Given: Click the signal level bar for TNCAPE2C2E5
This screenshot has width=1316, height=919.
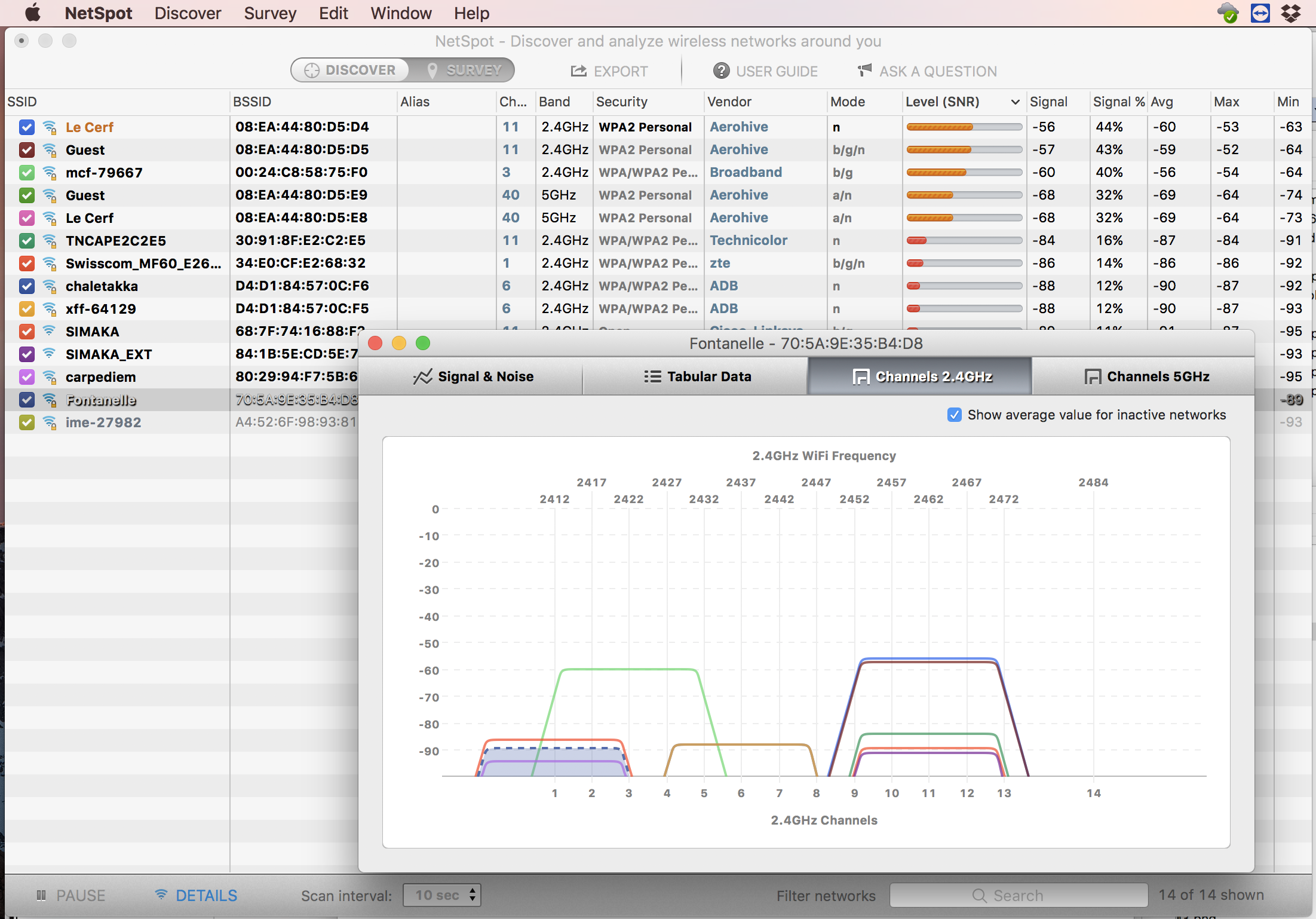Looking at the screenshot, I should point(964,240).
